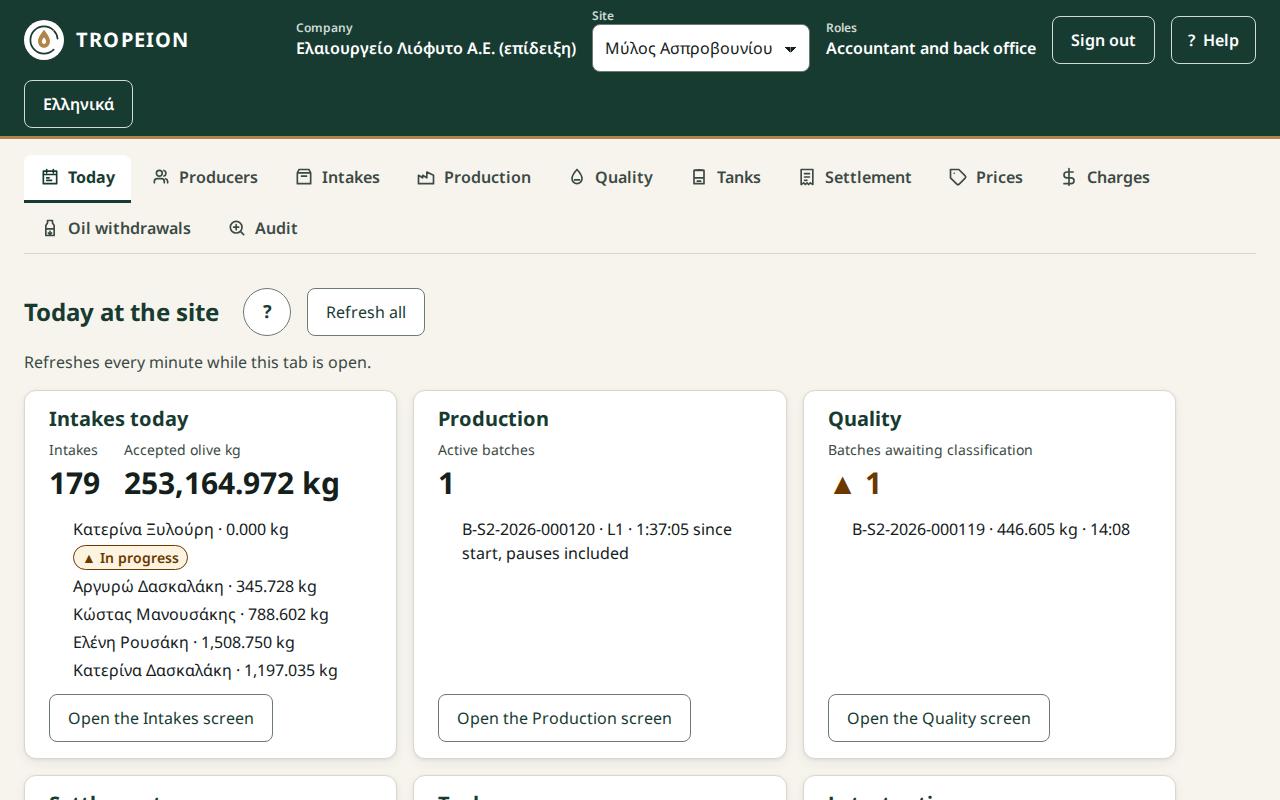Screen dimensions: 1280x800
Task: Click the In progress status badge
Action: click(x=130, y=558)
